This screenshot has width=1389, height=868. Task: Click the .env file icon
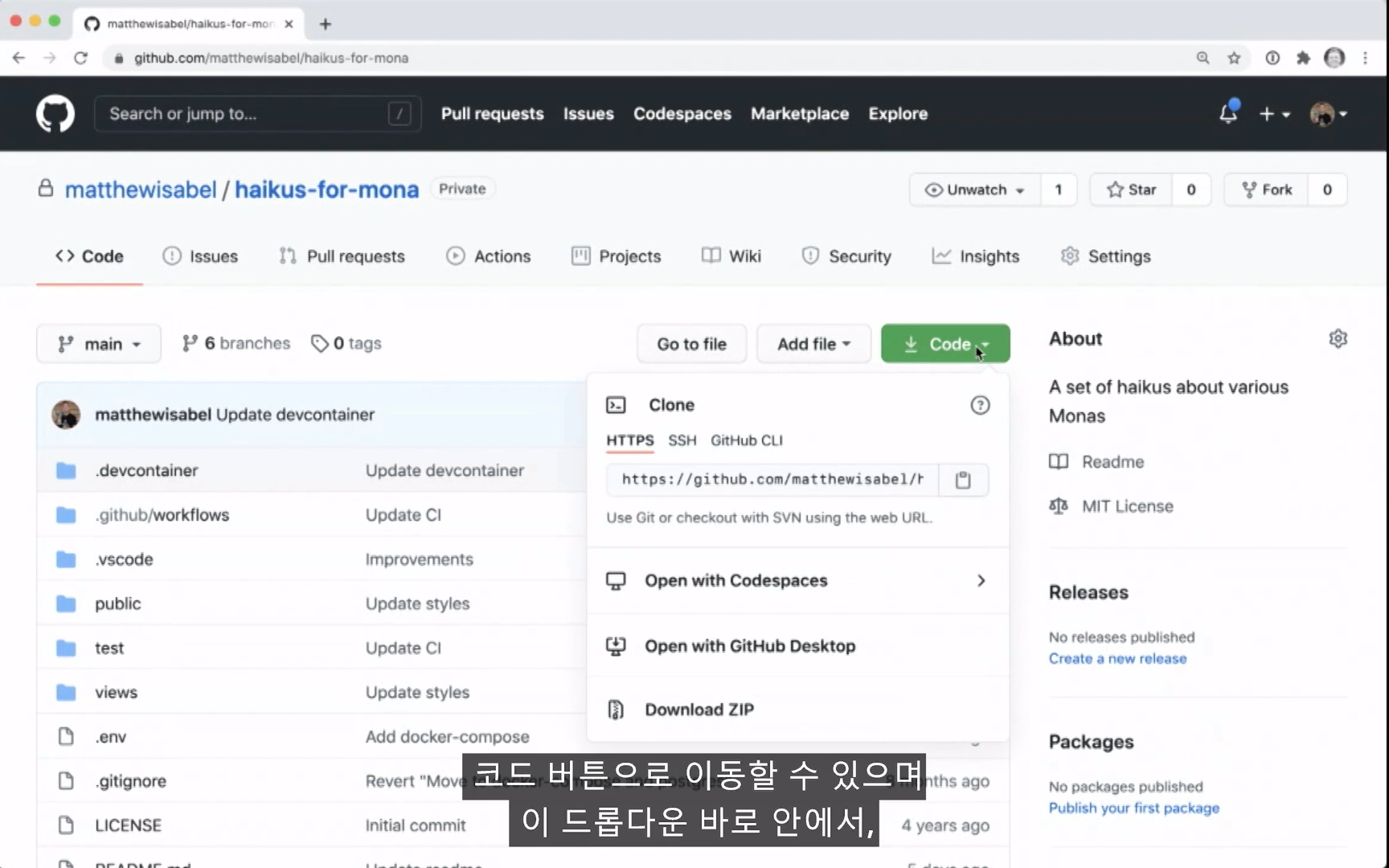[x=66, y=736]
